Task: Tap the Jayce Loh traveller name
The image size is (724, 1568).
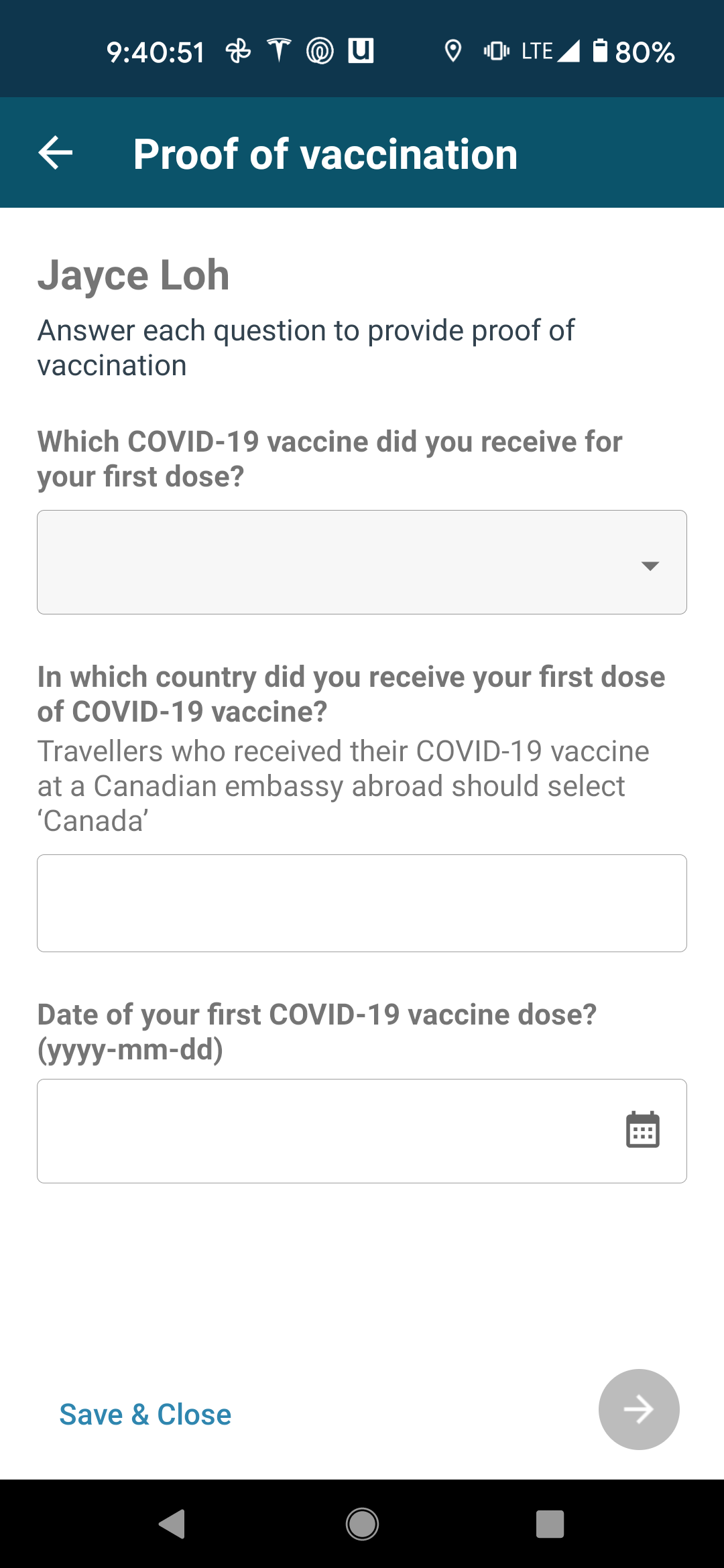Action: 133,275
